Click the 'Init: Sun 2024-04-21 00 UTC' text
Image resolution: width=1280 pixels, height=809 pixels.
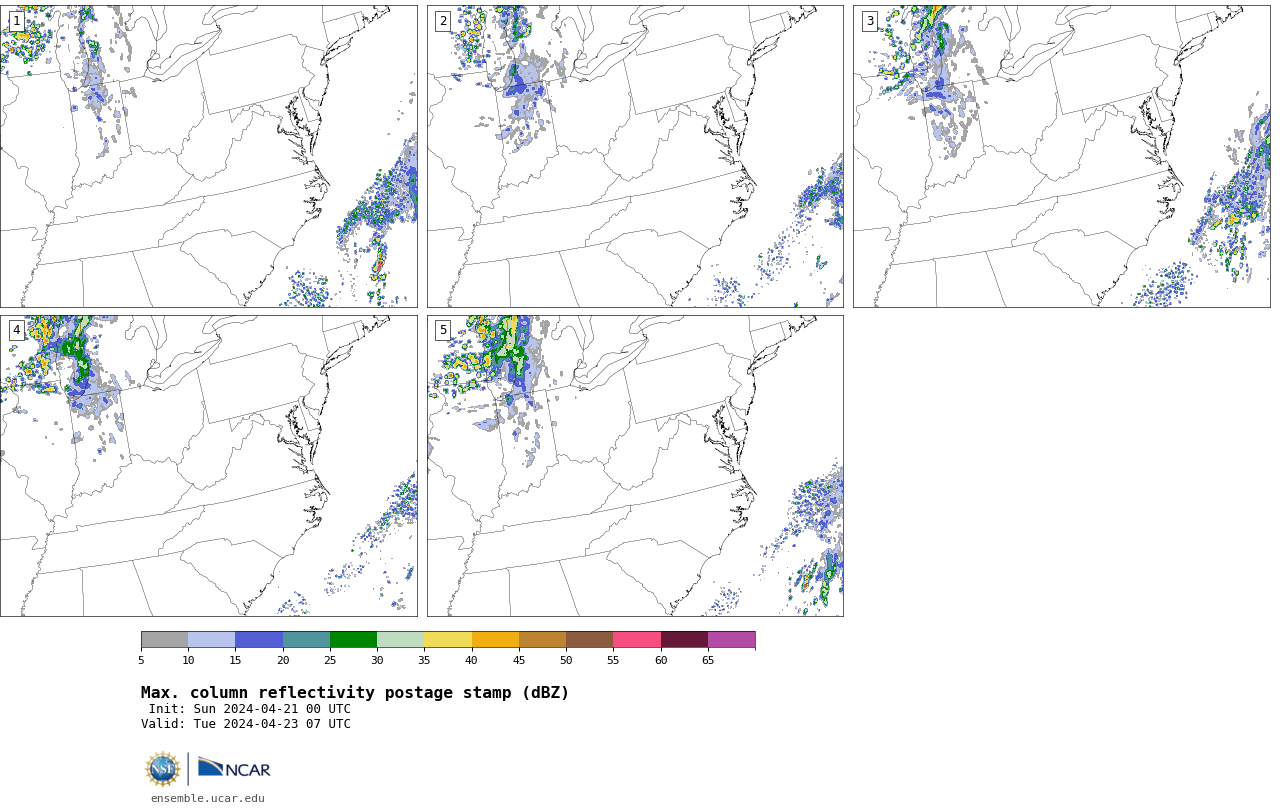[x=250, y=709]
